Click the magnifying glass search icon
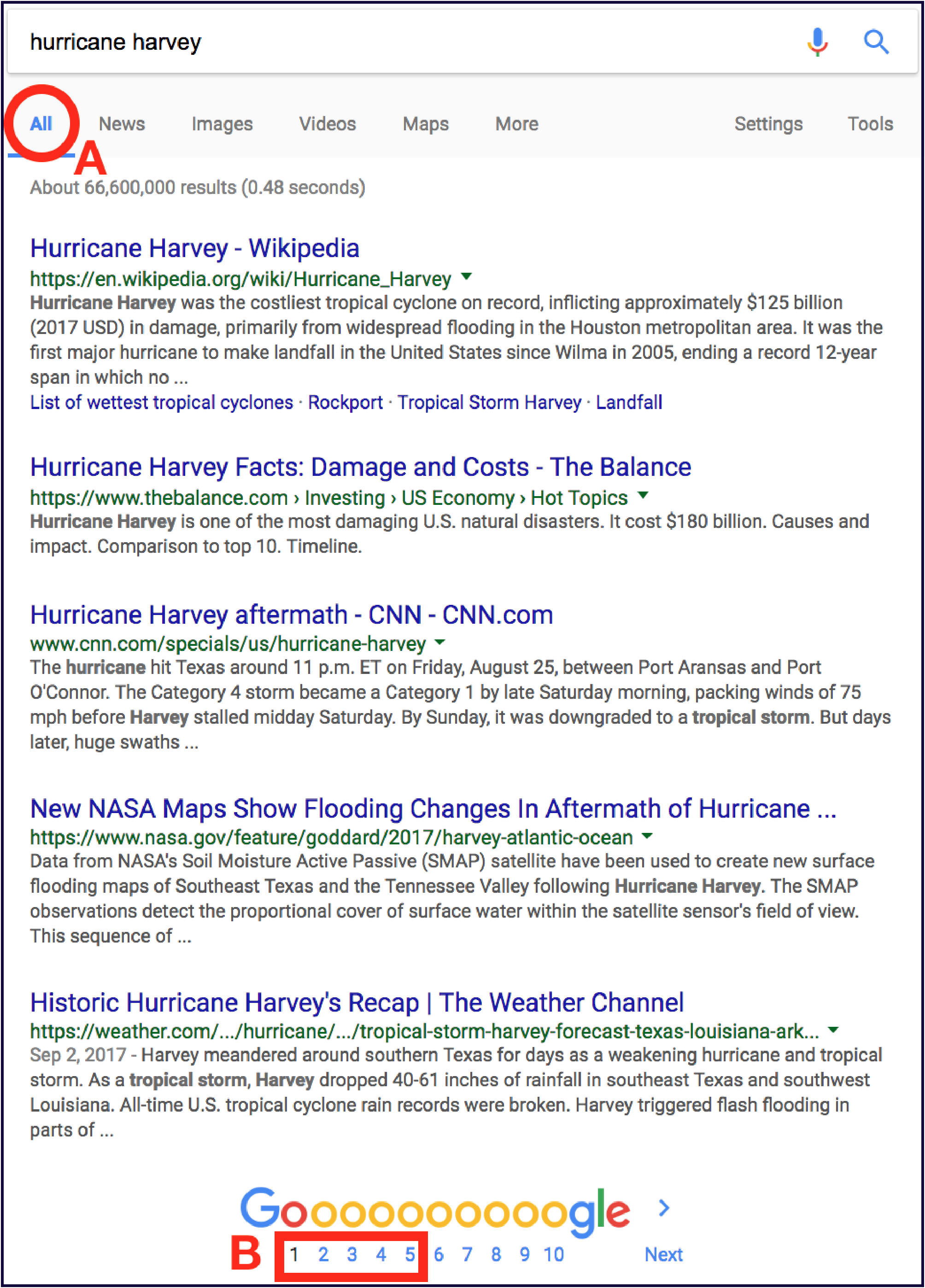This screenshot has height=1288, width=925. 876,41
